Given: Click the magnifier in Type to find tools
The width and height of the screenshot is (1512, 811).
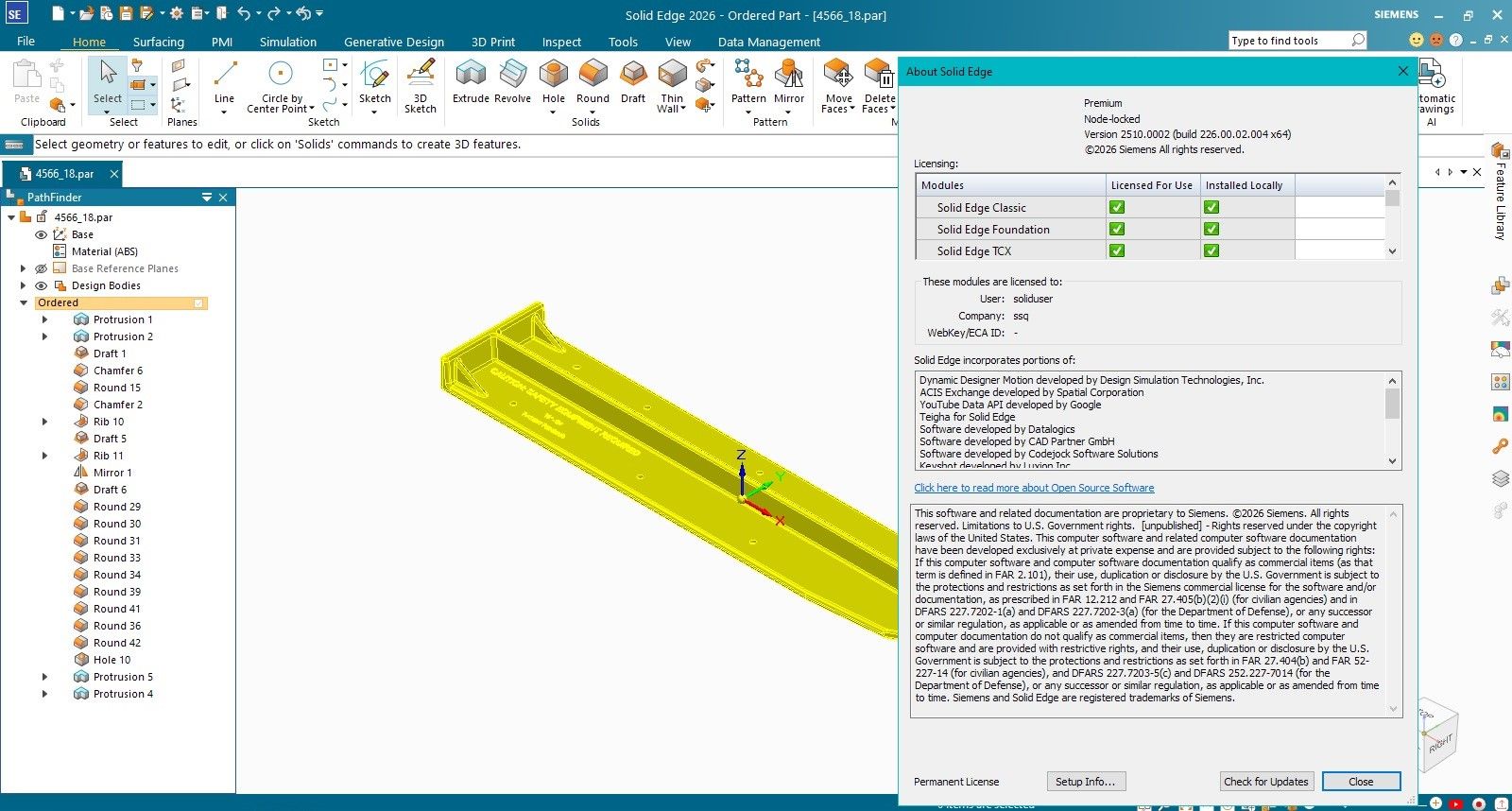Looking at the screenshot, I should [1358, 40].
